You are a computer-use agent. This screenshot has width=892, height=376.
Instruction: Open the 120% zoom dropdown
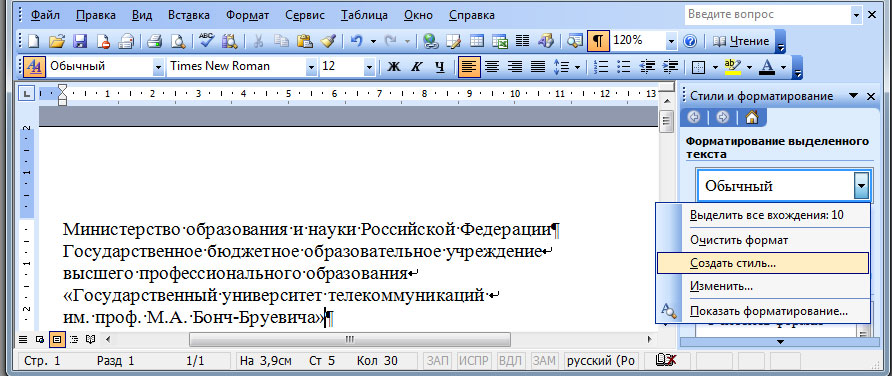[x=672, y=41]
